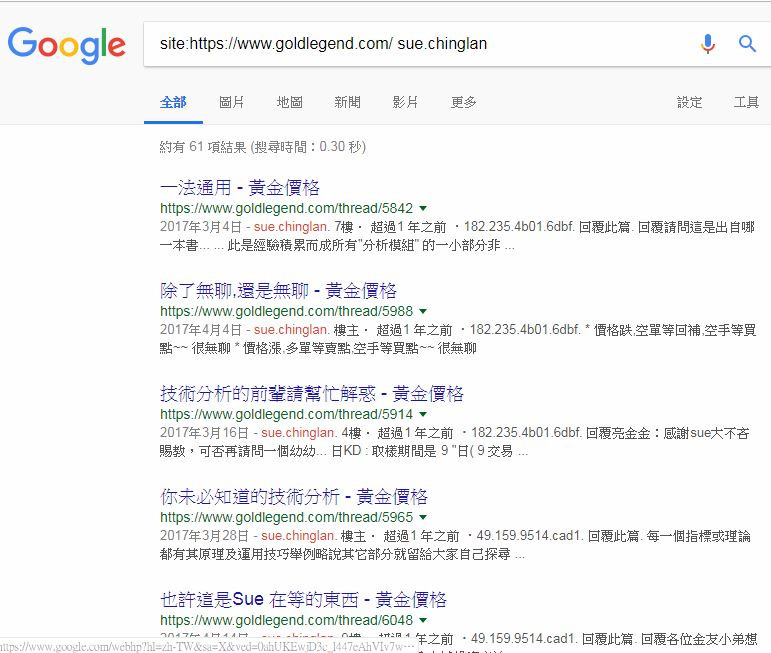Click the search query input field
The image size is (771, 653).
tap(420, 44)
